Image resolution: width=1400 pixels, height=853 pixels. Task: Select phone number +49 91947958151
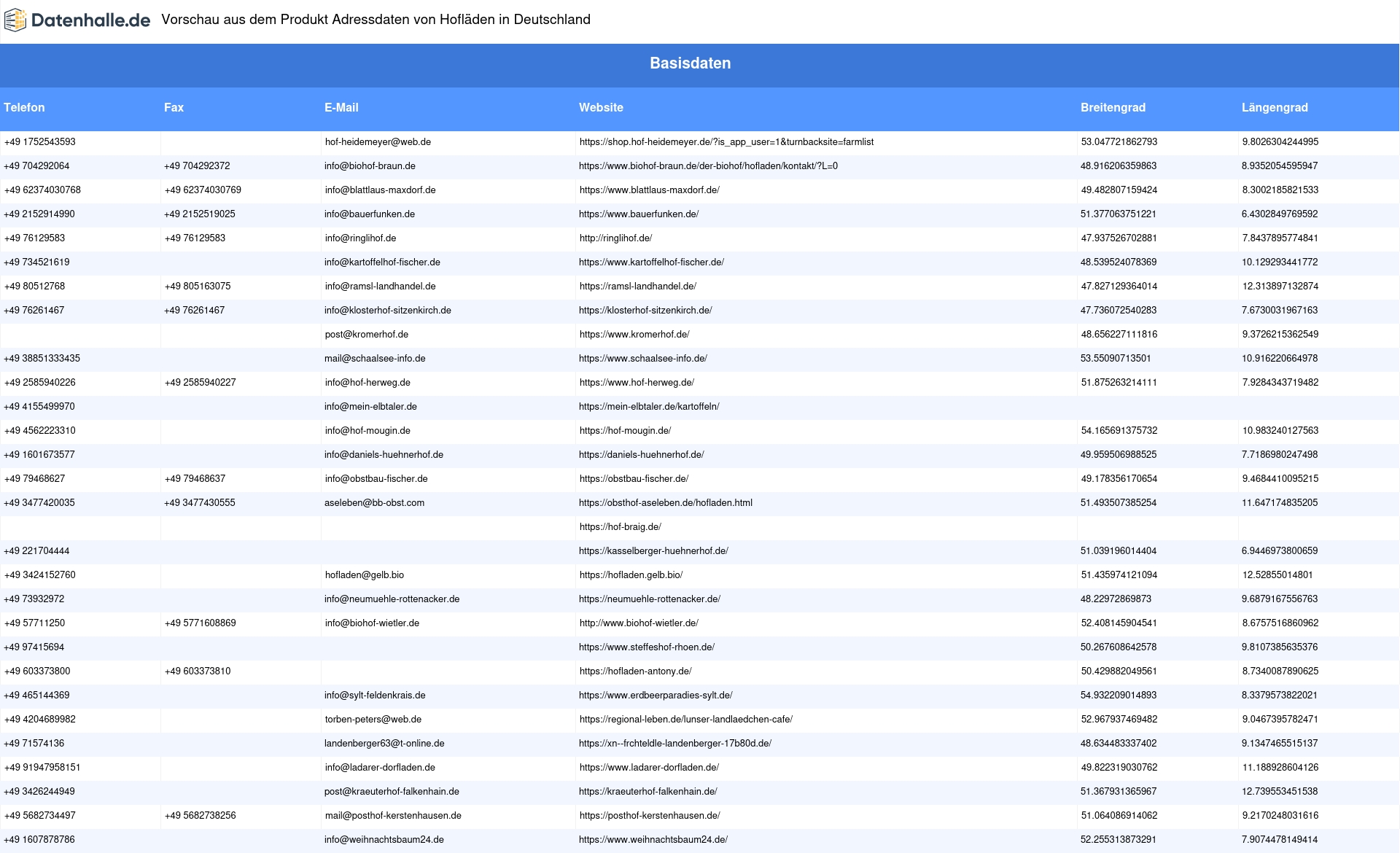pyautogui.click(x=42, y=768)
